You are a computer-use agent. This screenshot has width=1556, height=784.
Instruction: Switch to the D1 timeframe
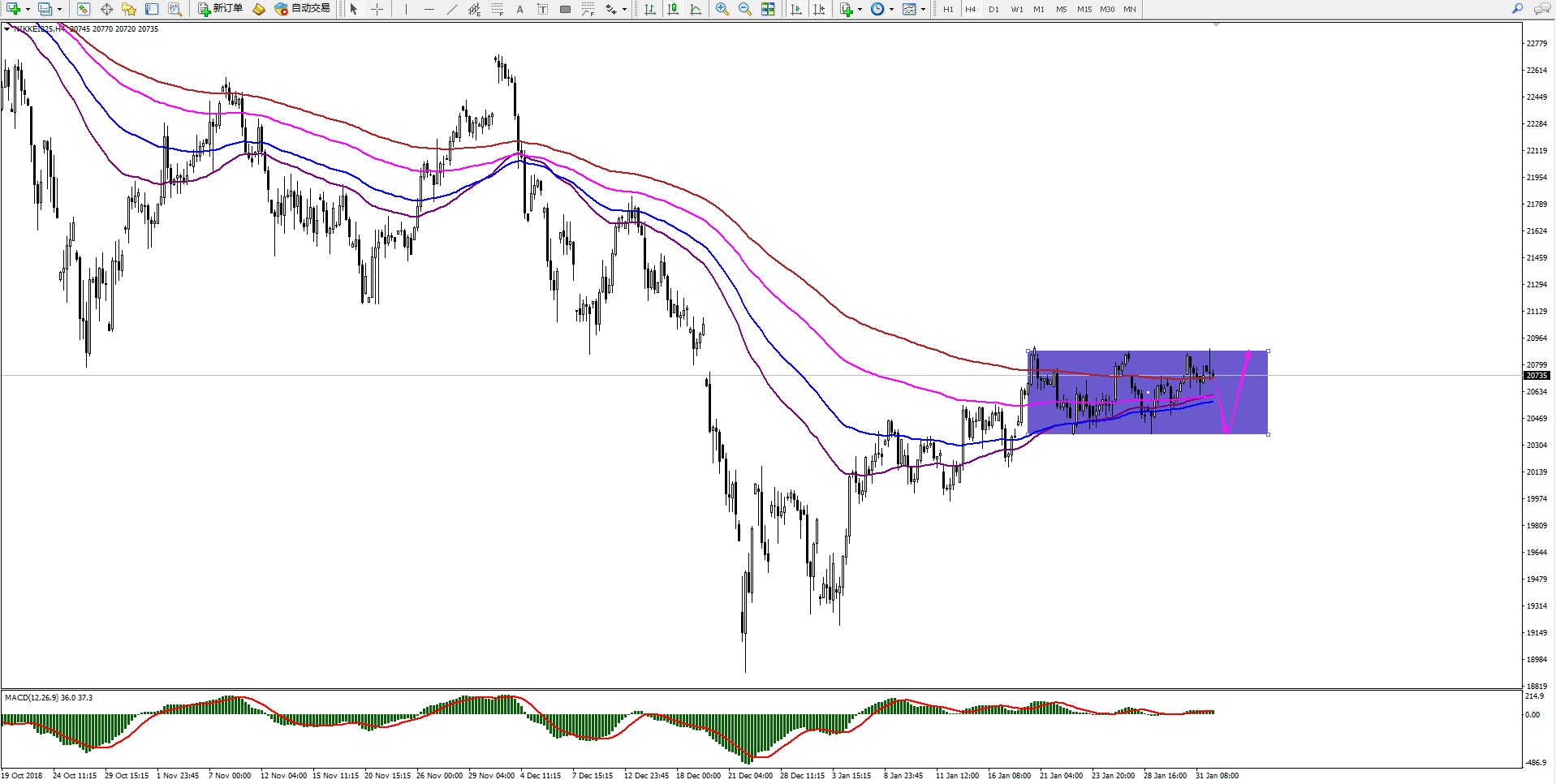(x=994, y=9)
